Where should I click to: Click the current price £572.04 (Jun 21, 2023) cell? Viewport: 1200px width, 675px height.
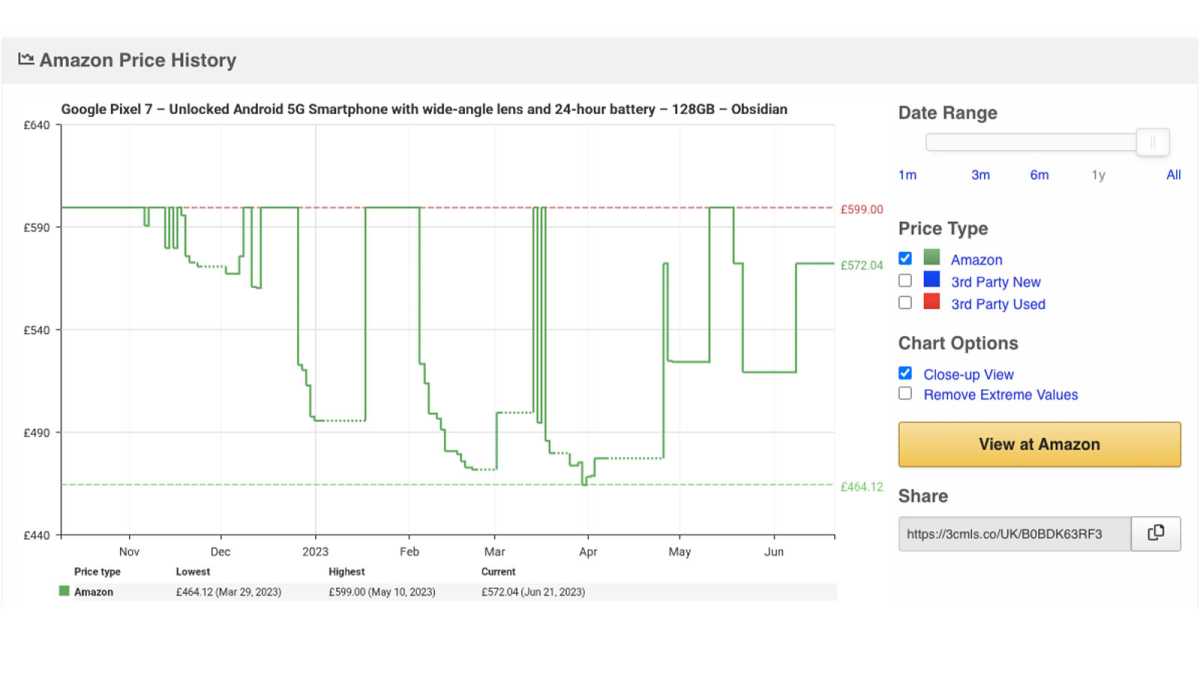click(533, 592)
